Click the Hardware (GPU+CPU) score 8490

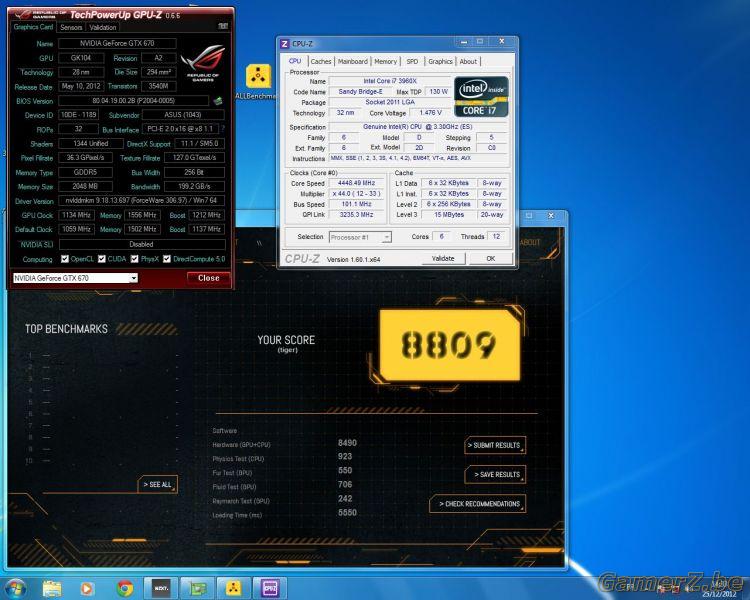[347, 443]
